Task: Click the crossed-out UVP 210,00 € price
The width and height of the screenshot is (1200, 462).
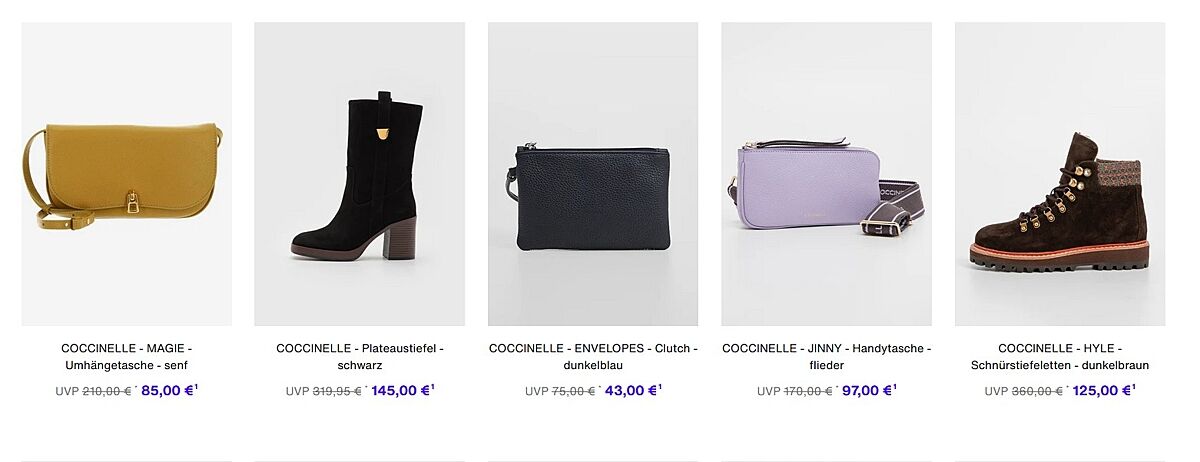Action: click(x=93, y=391)
